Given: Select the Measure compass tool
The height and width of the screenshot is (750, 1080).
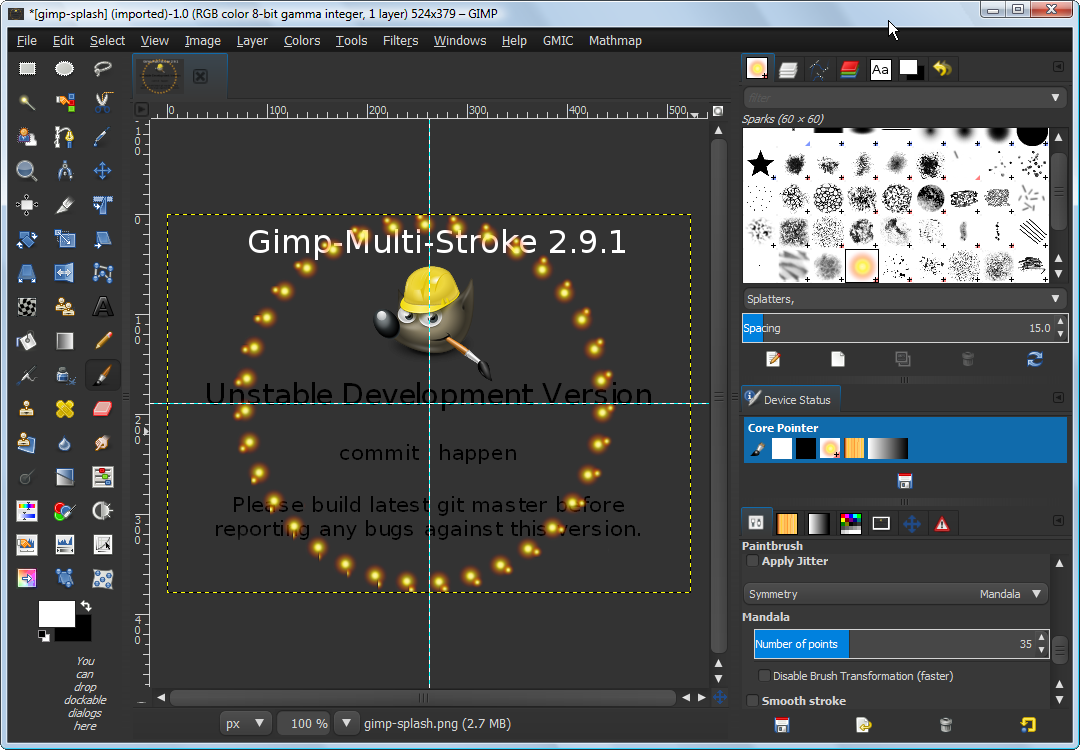Looking at the screenshot, I should (65, 170).
